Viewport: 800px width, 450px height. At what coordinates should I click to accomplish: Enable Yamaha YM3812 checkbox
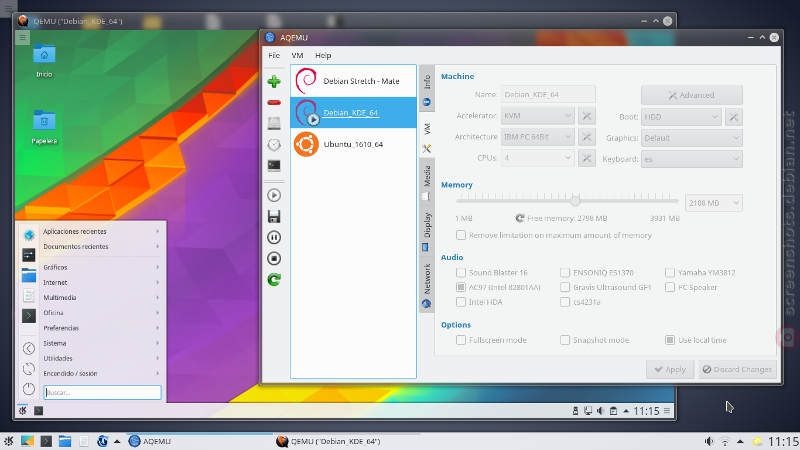click(x=670, y=272)
